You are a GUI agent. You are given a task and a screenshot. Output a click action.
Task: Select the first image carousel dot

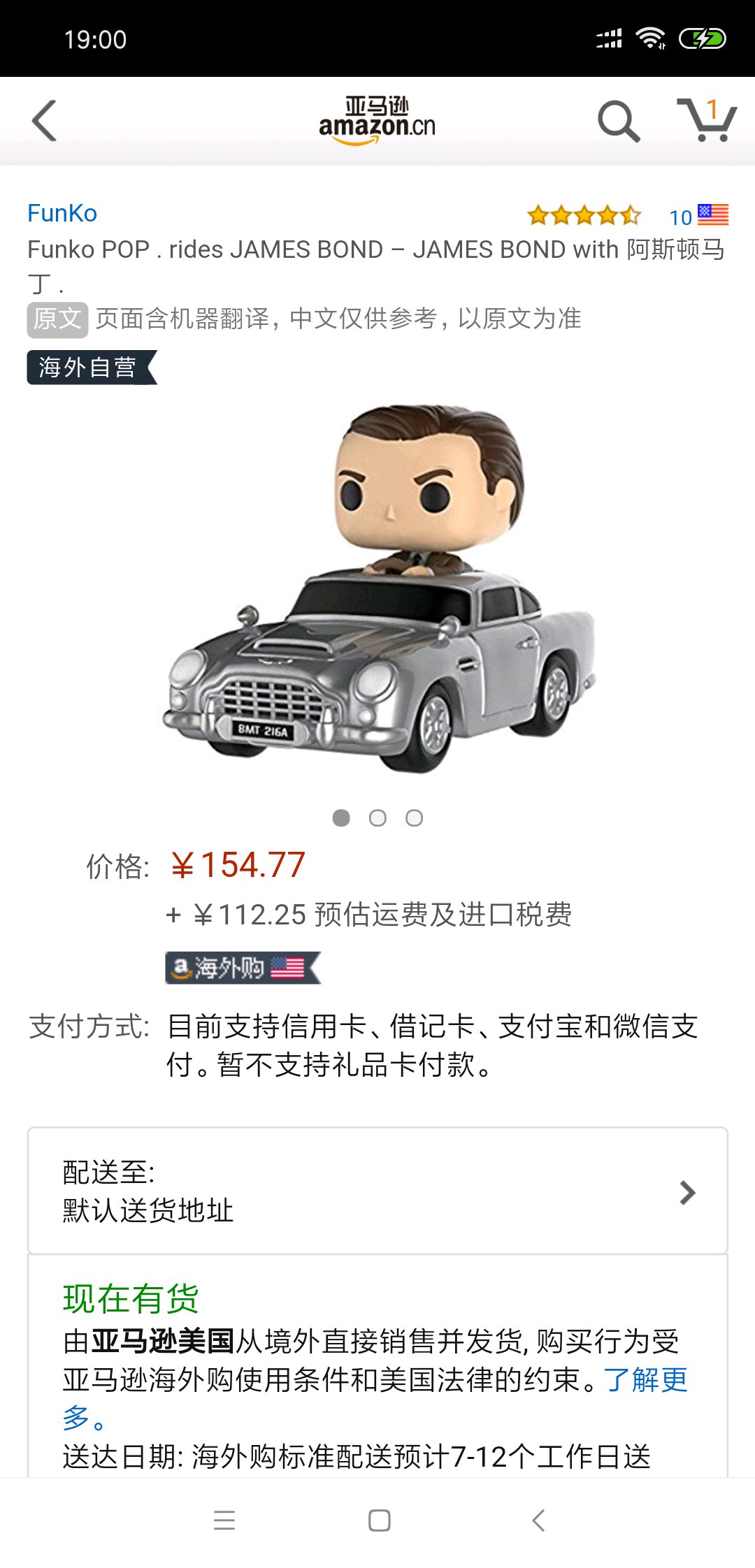tap(341, 818)
